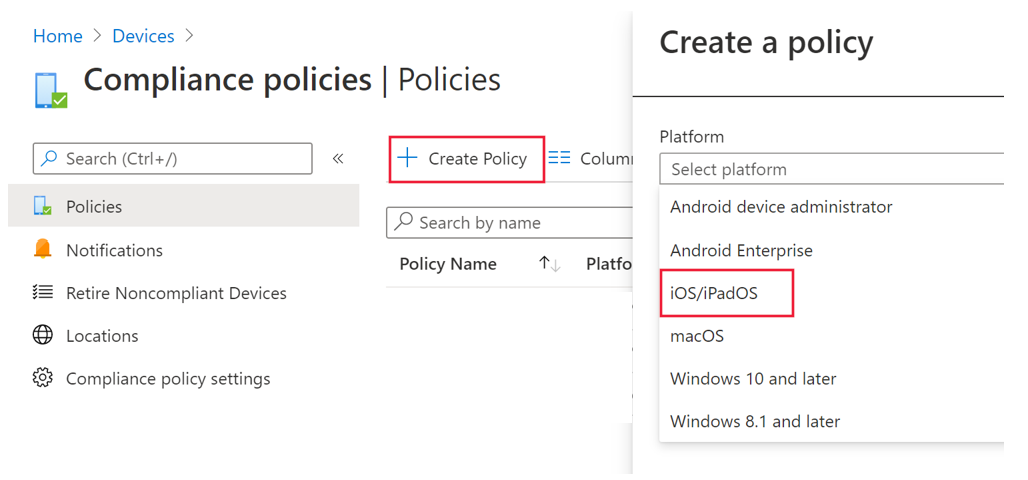Choose Android Enterprise platform option
This screenshot has width=1028, height=480.
click(741, 250)
